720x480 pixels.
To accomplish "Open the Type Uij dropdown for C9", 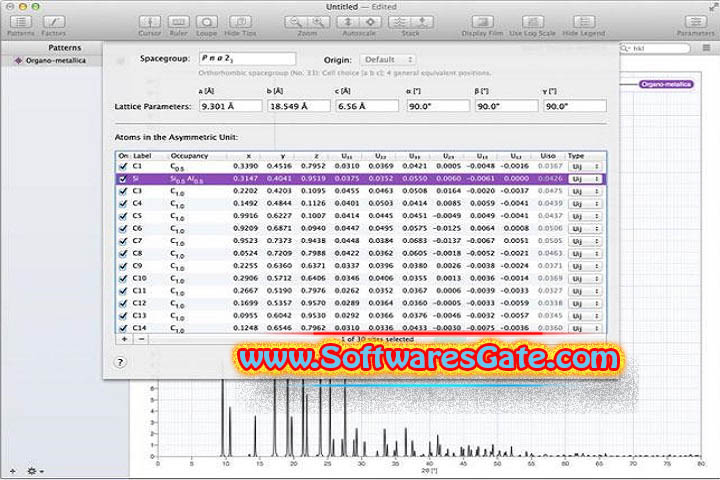I will (x=585, y=266).
